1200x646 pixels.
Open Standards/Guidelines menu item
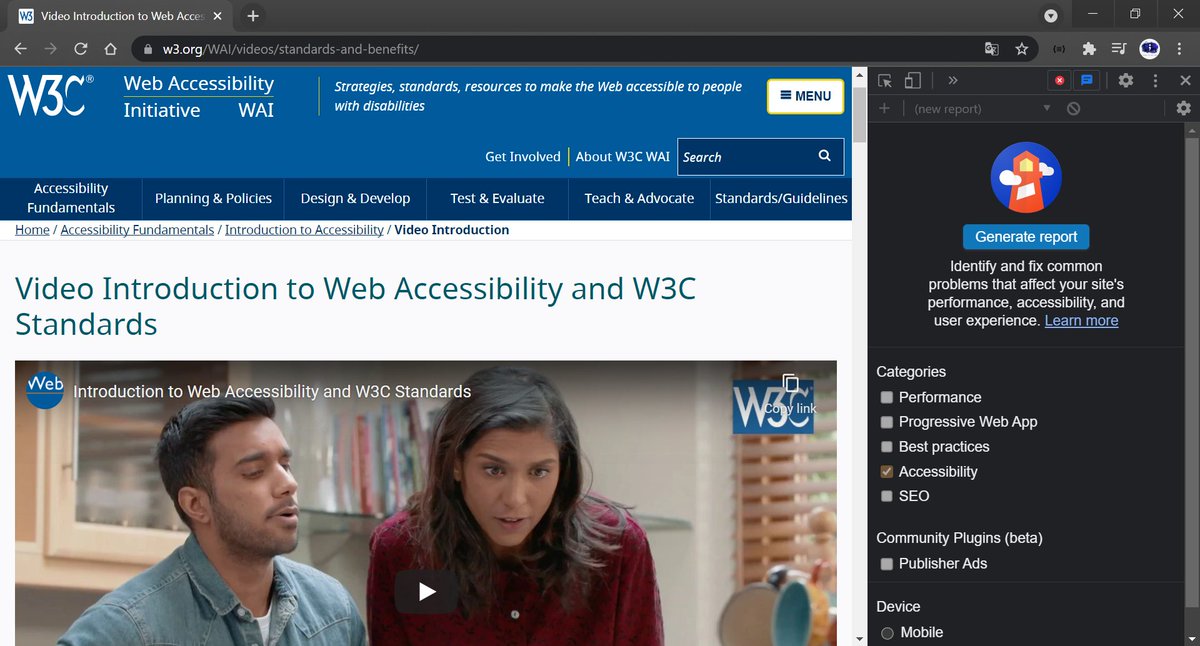tap(781, 198)
